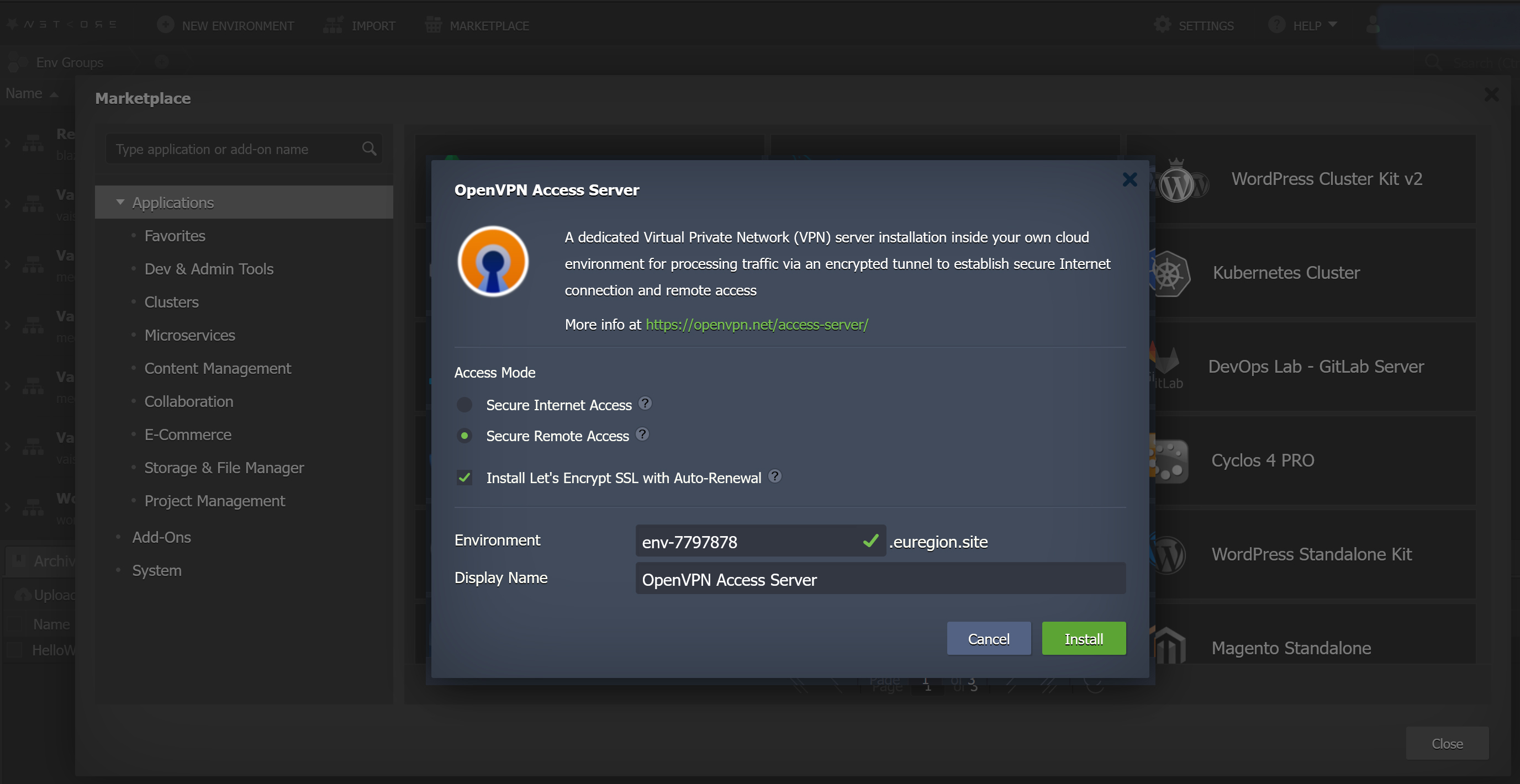Close the Marketplace panel with X

1491,94
